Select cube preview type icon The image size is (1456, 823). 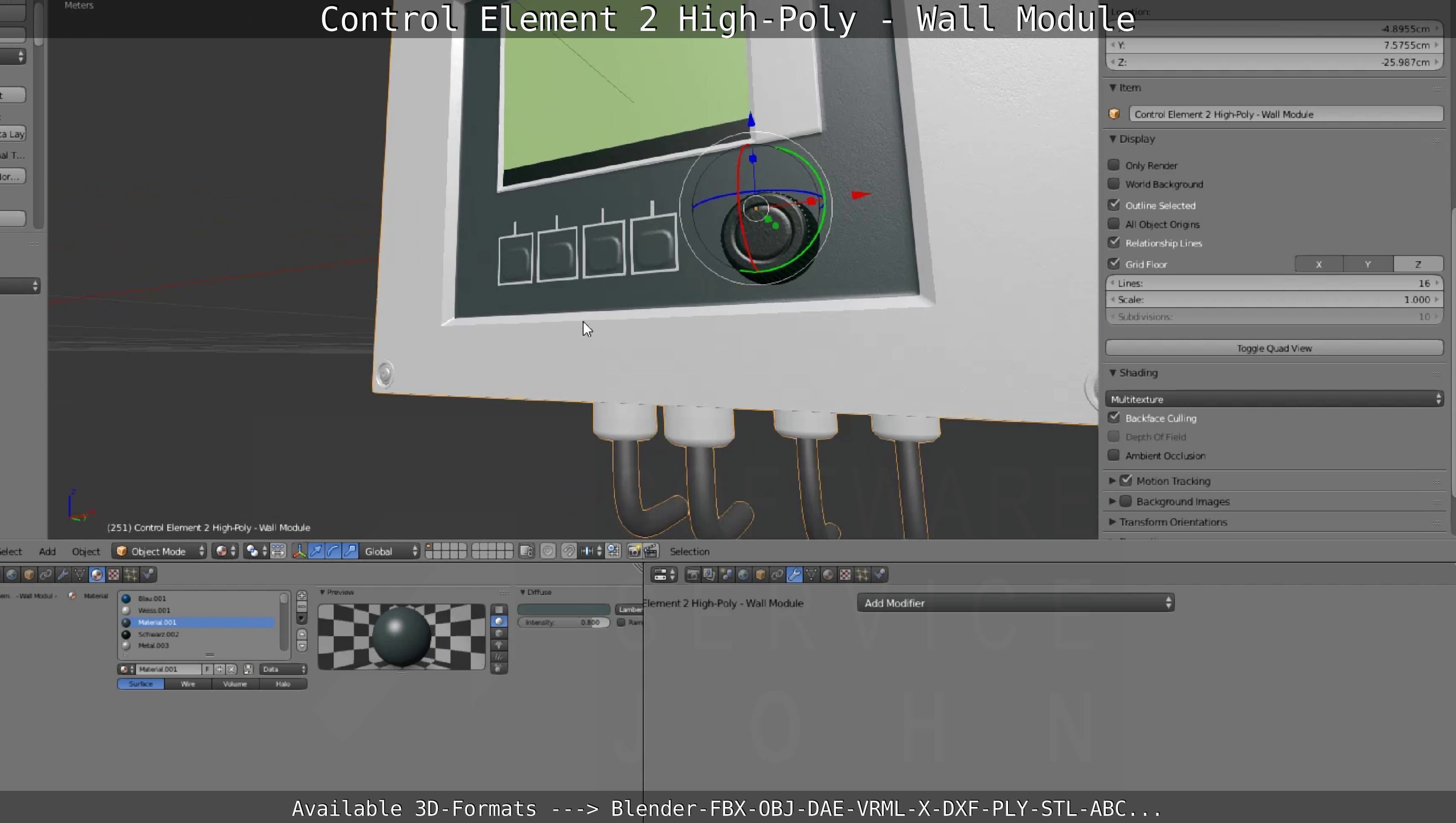[498, 633]
